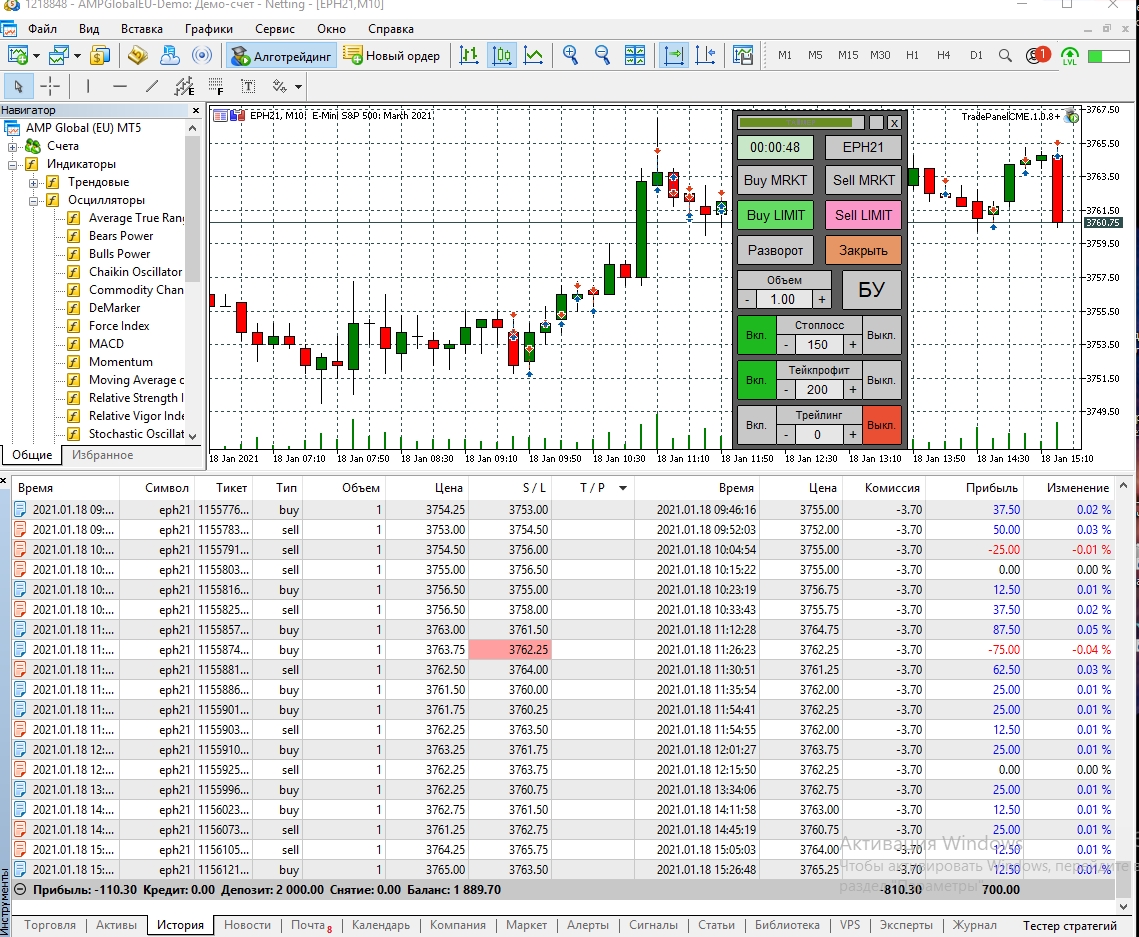Switch to Торговля tab
This screenshot has height=937, width=1139.
[x=50, y=925]
